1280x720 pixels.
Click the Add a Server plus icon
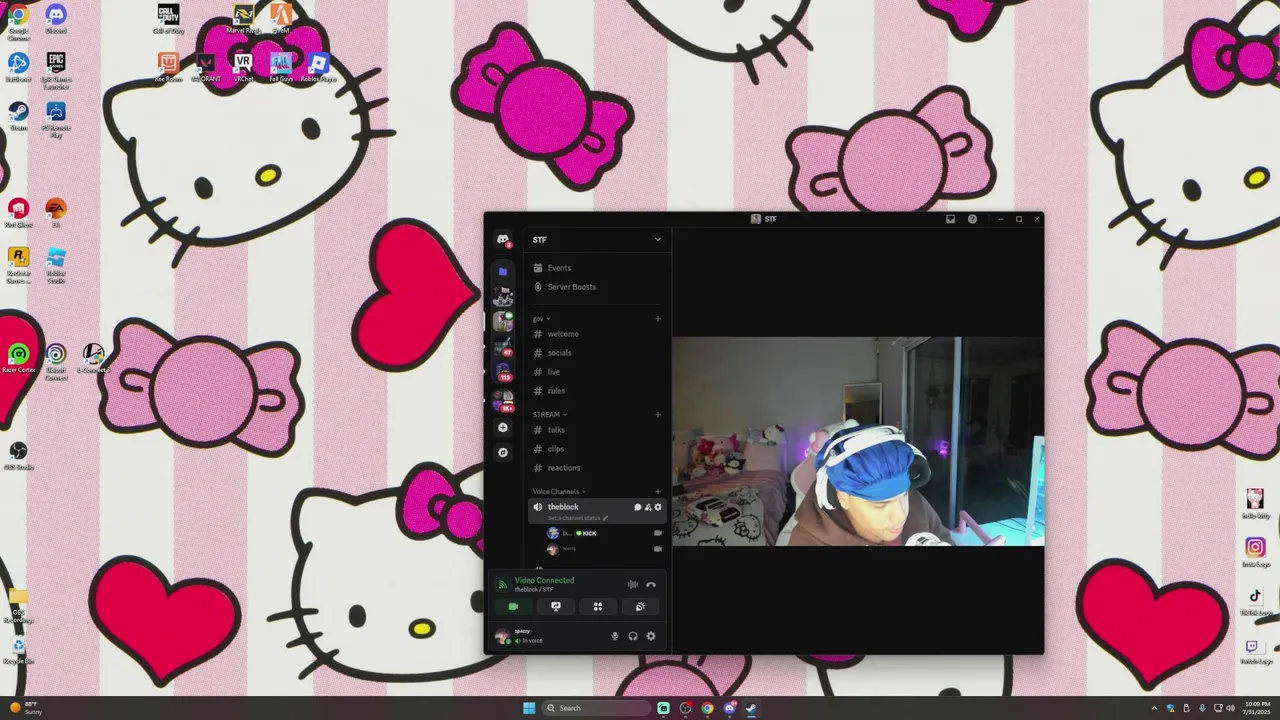[x=503, y=428]
